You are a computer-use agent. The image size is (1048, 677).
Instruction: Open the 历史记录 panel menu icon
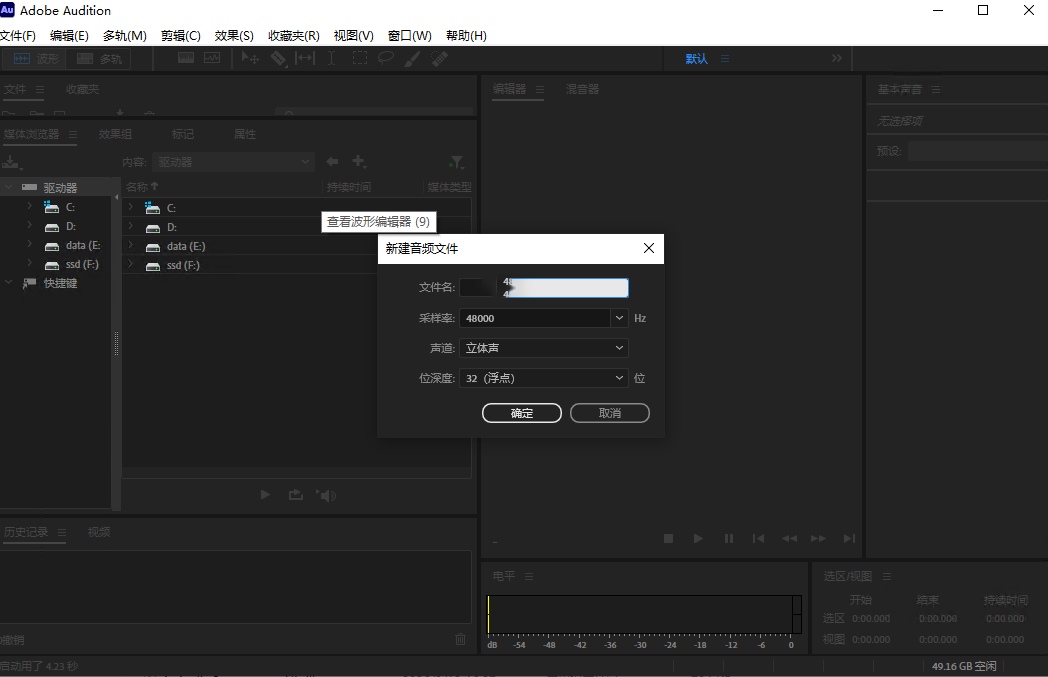coord(62,533)
